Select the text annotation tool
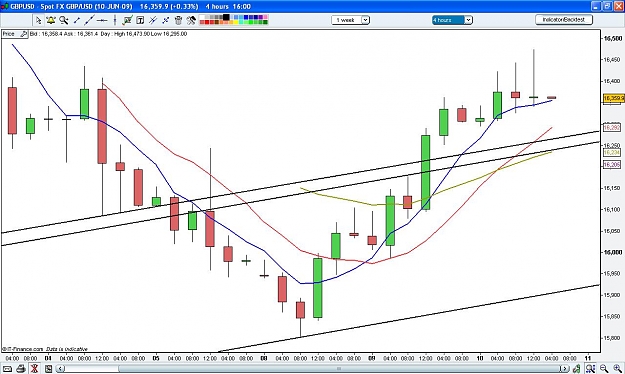Viewport: 625px width, 374px height. coord(140,20)
